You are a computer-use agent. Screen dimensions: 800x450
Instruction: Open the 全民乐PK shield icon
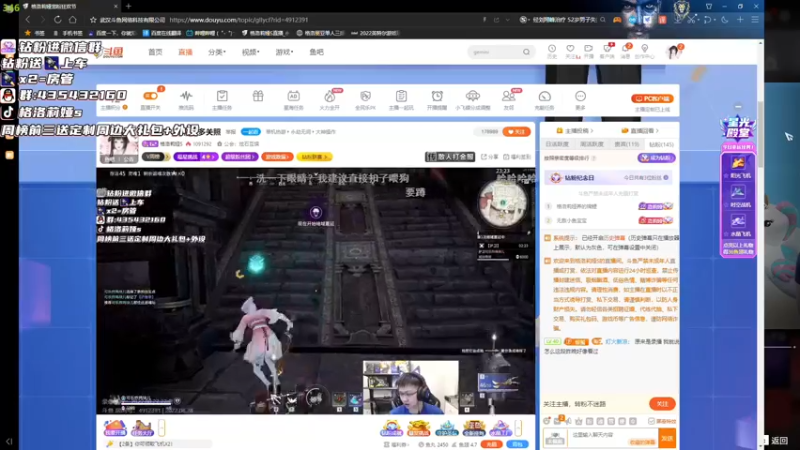pos(365,96)
